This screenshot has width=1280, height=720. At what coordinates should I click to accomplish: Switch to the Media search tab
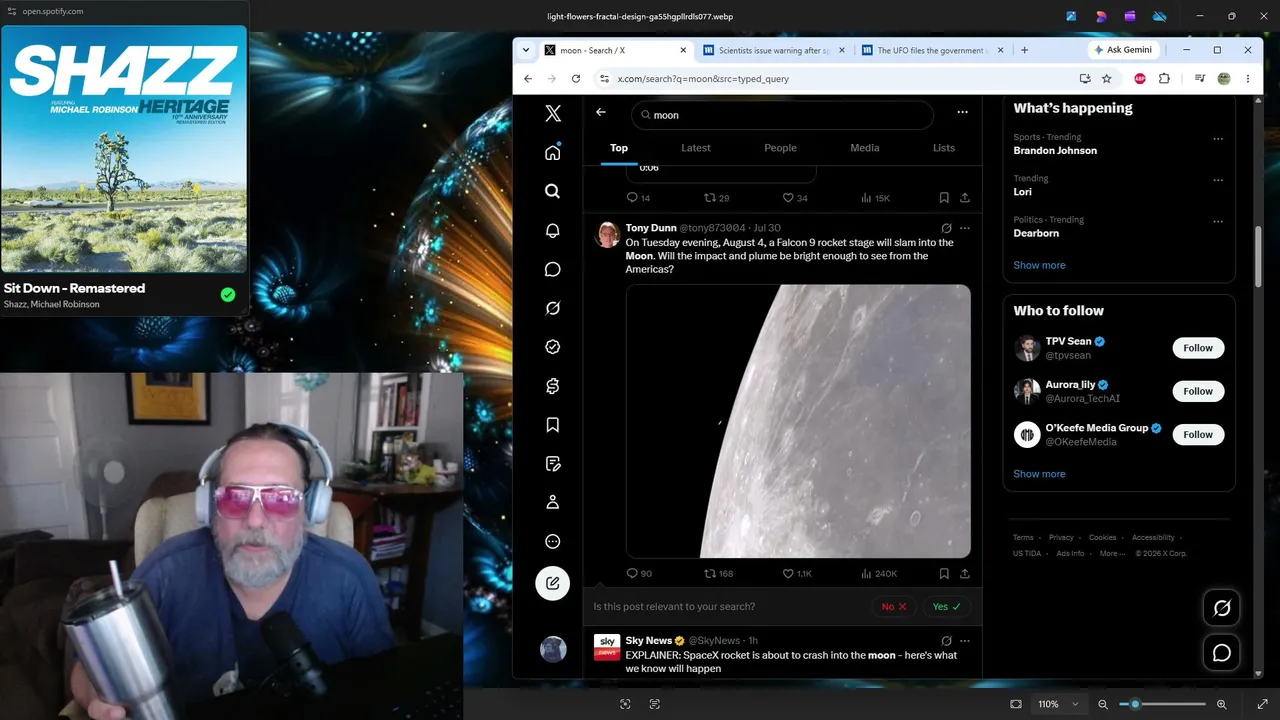point(865,148)
